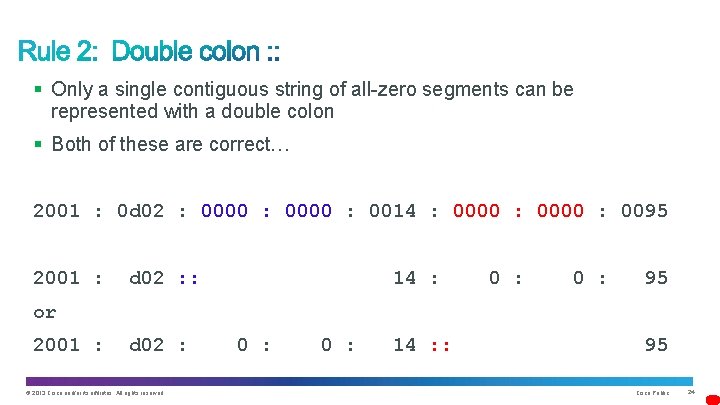Click the red colon between red 0000 segments

[518, 212]
